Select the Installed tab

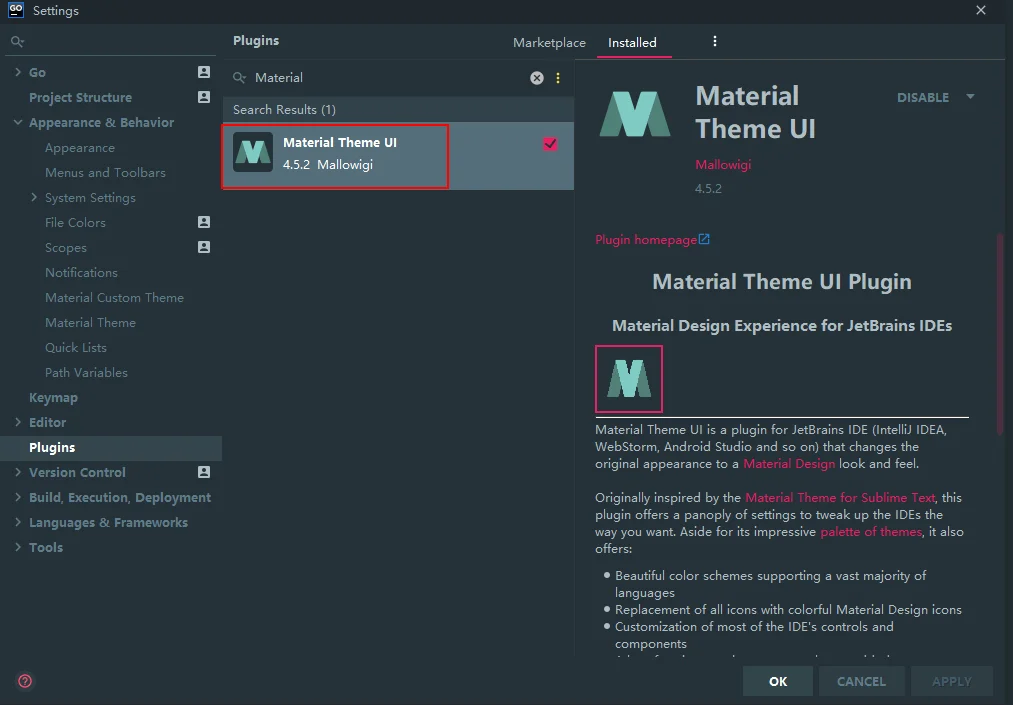632,43
